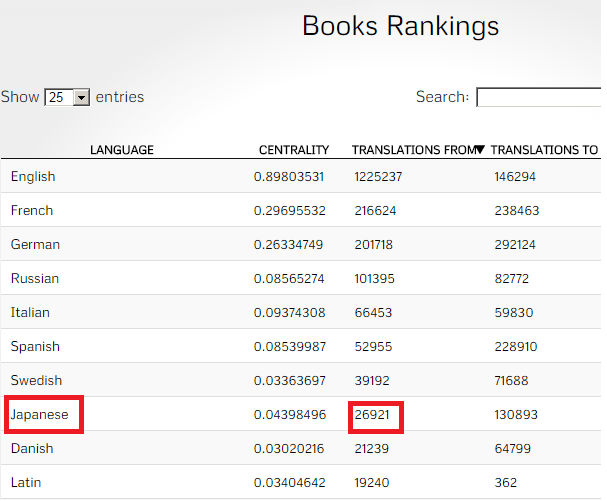Select the French language cell
Image resolution: width=607 pixels, height=501 pixels.
pyautogui.click(x=32, y=211)
